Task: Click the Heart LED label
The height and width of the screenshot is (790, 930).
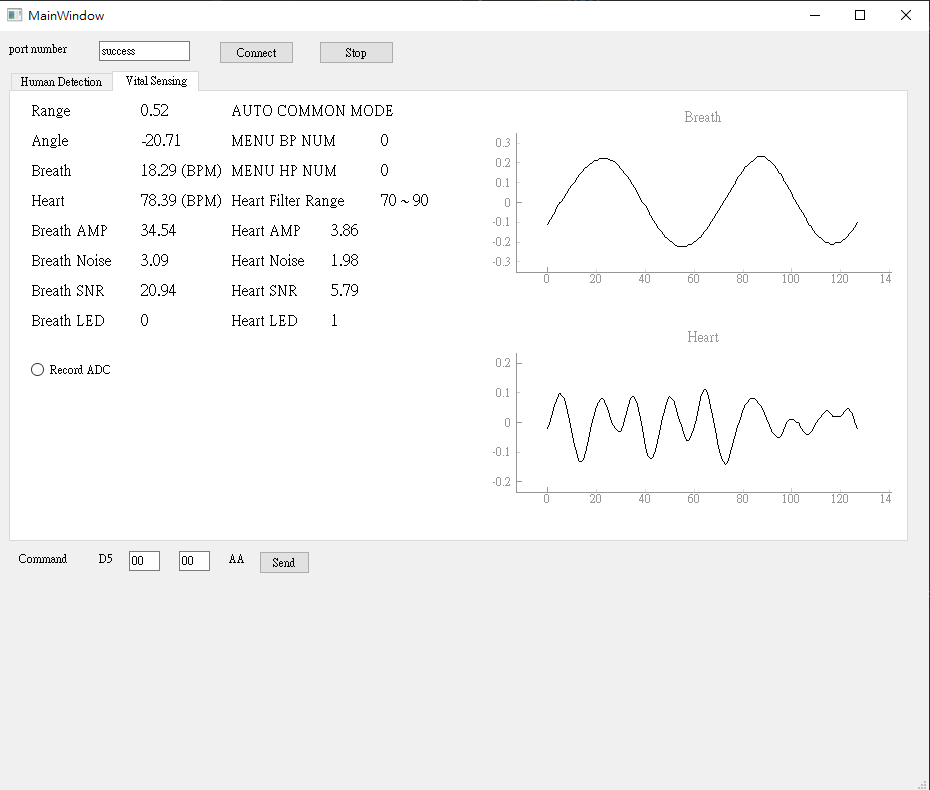Action: click(264, 320)
